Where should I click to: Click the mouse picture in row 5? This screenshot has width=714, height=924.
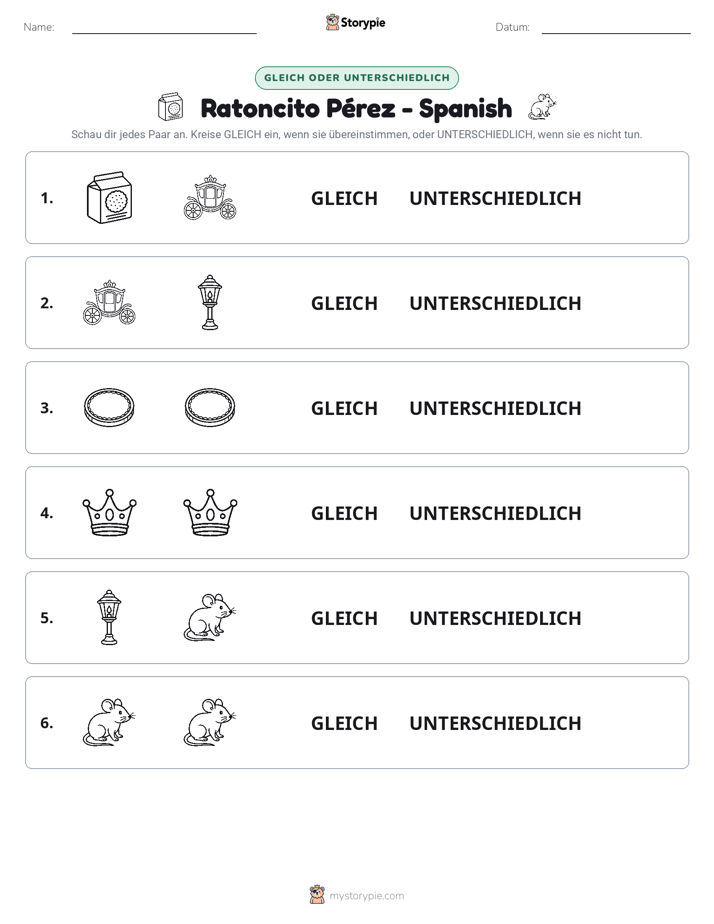coord(210,617)
